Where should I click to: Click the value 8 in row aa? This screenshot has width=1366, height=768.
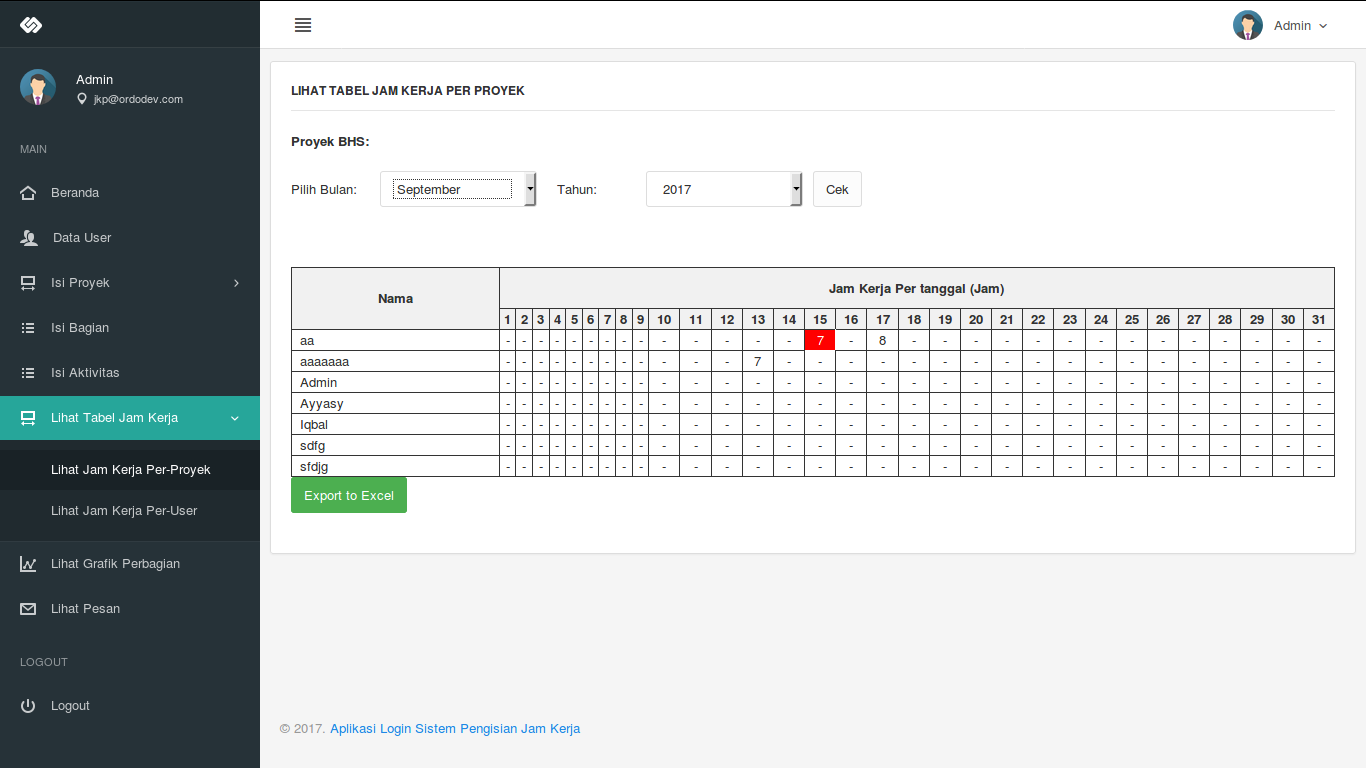coord(883,340)
